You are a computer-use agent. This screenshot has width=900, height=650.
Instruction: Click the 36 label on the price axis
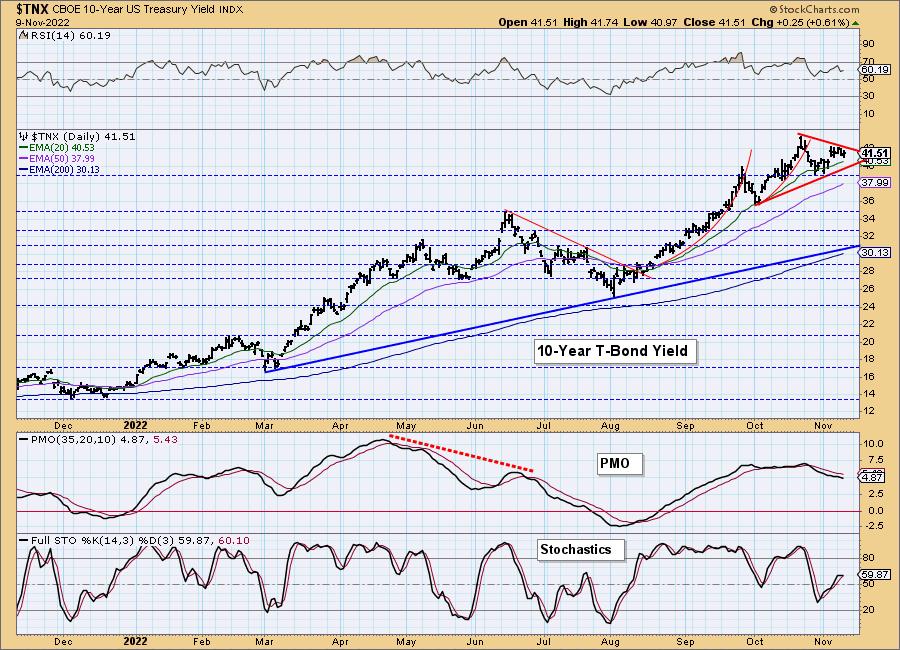pos(868,201)
